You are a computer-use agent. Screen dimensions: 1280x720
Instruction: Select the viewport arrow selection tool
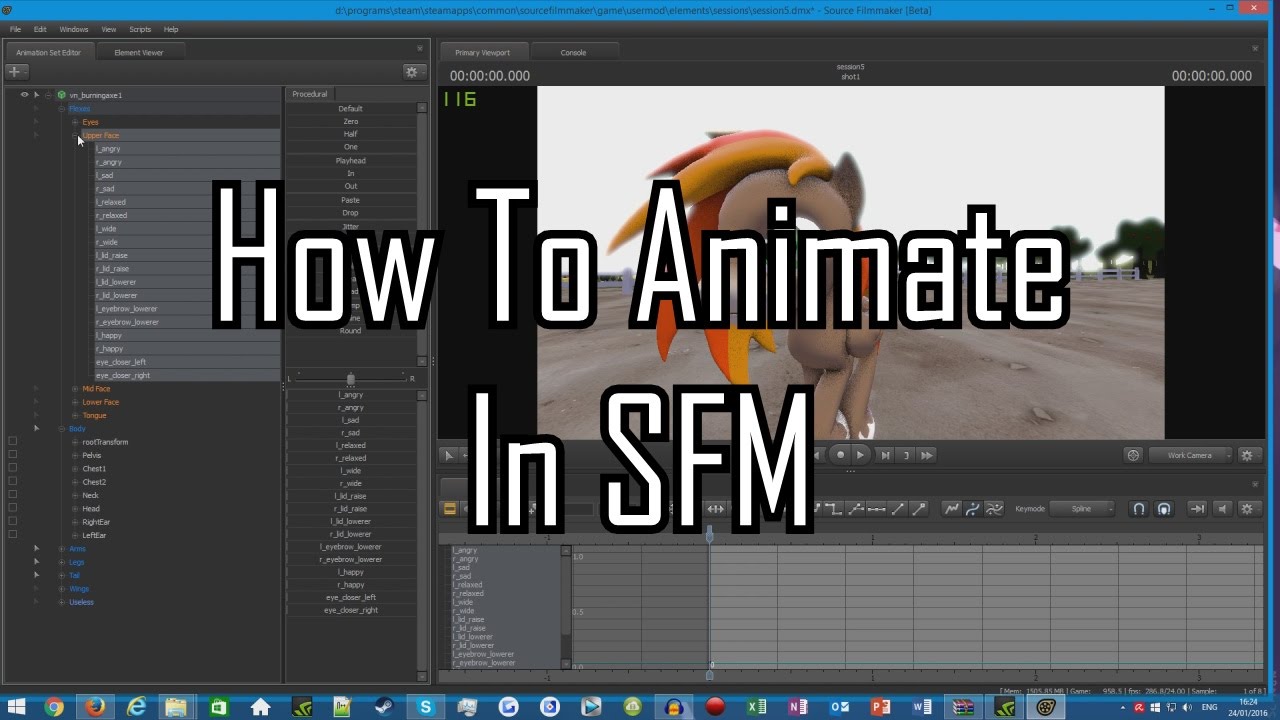point(448,455)
